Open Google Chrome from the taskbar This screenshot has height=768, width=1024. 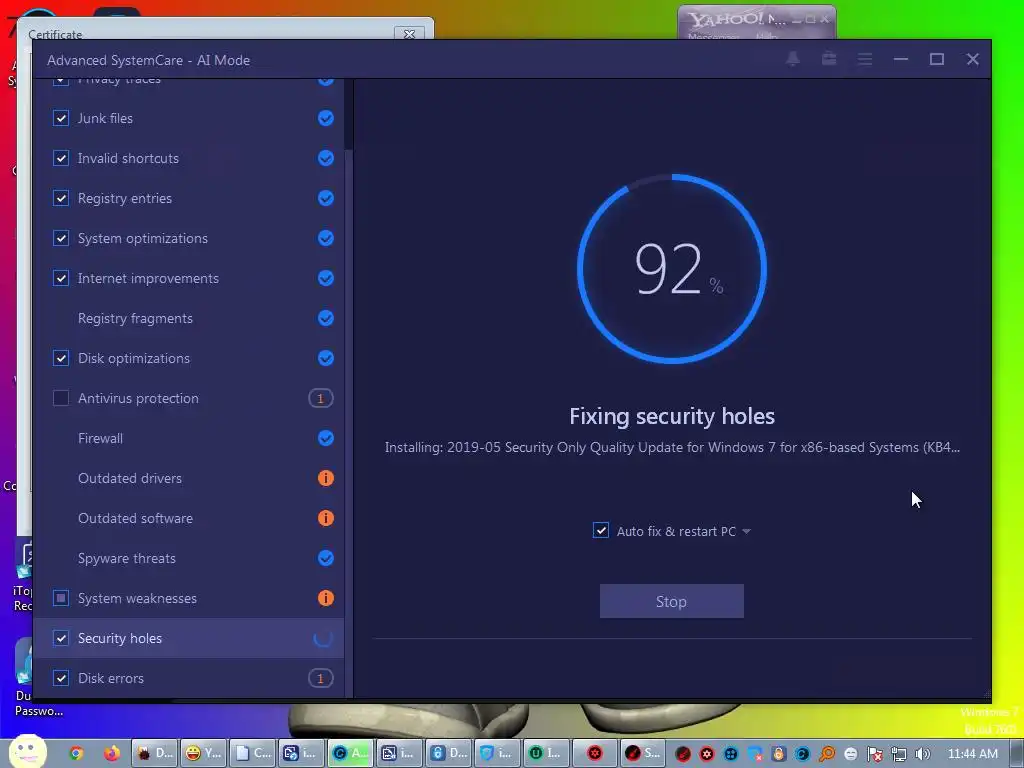(76, 754)
